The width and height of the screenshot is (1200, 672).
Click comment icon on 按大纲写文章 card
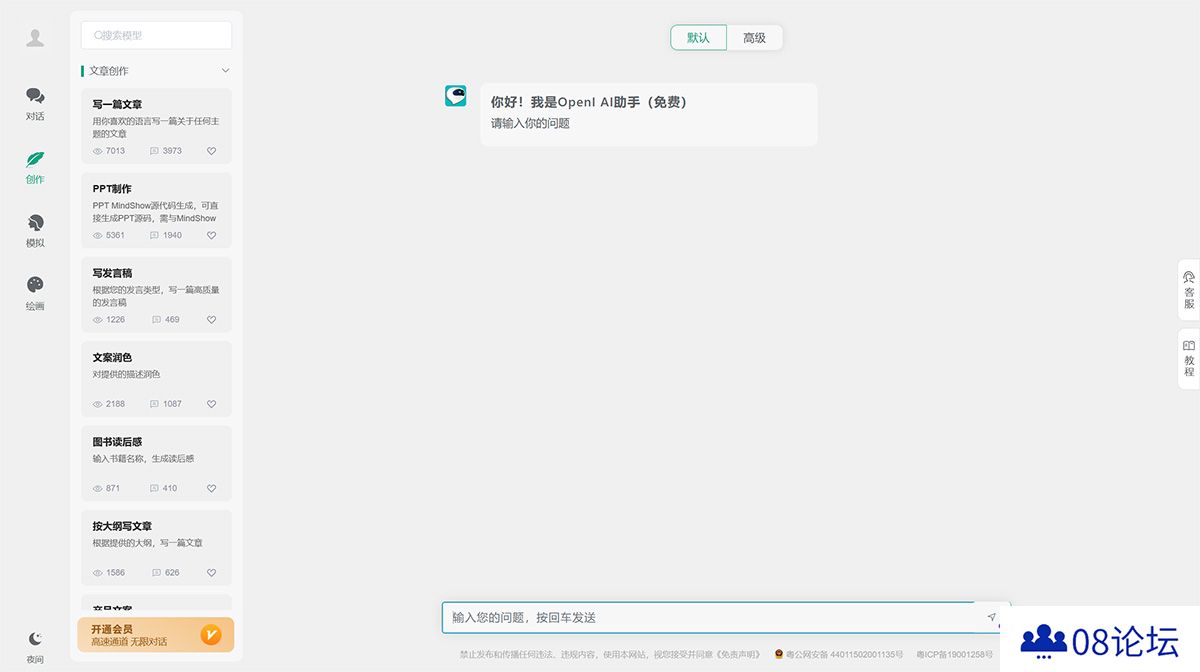[156, 573]
